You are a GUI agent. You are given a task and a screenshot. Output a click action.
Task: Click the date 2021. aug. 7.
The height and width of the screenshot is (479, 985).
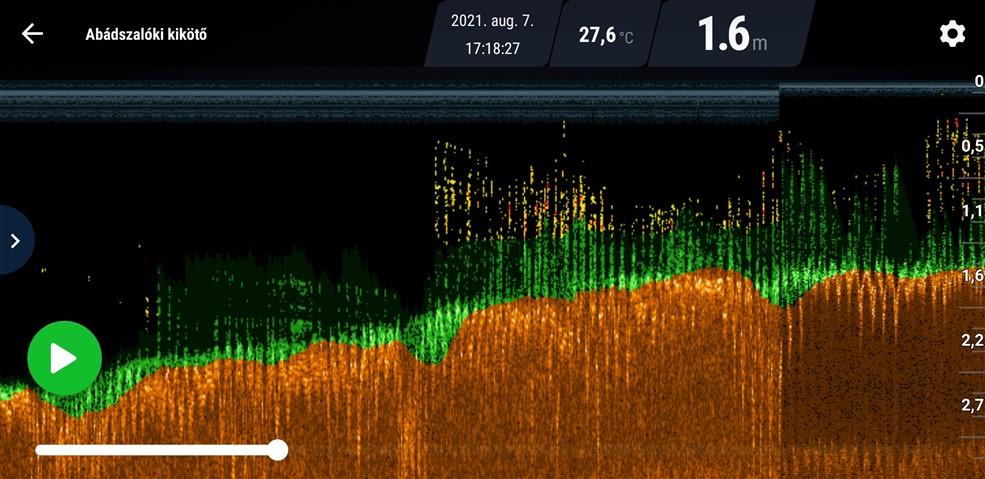492,20
